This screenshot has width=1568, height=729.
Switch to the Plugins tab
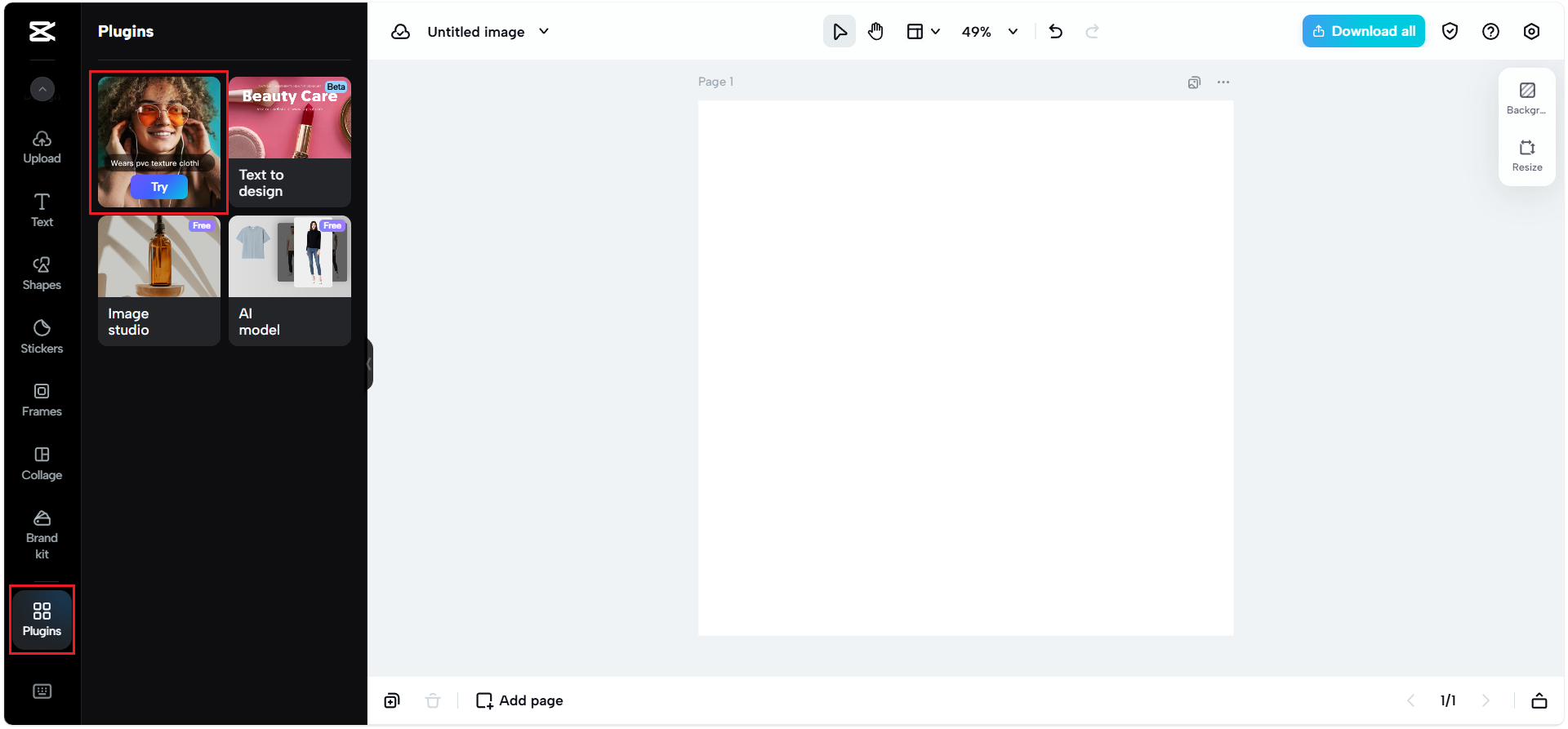tap(42, 620)
